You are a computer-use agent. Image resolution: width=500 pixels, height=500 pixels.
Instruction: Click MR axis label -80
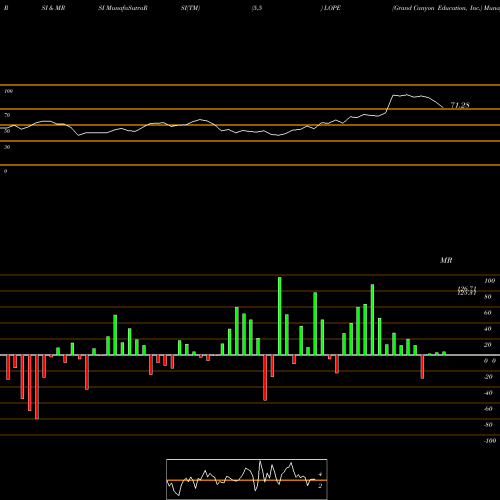488,425
